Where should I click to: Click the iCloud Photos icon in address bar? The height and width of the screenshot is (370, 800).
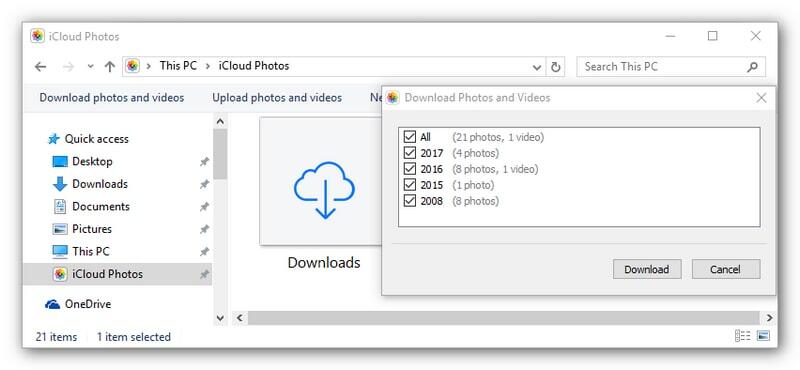coord(133,66)
